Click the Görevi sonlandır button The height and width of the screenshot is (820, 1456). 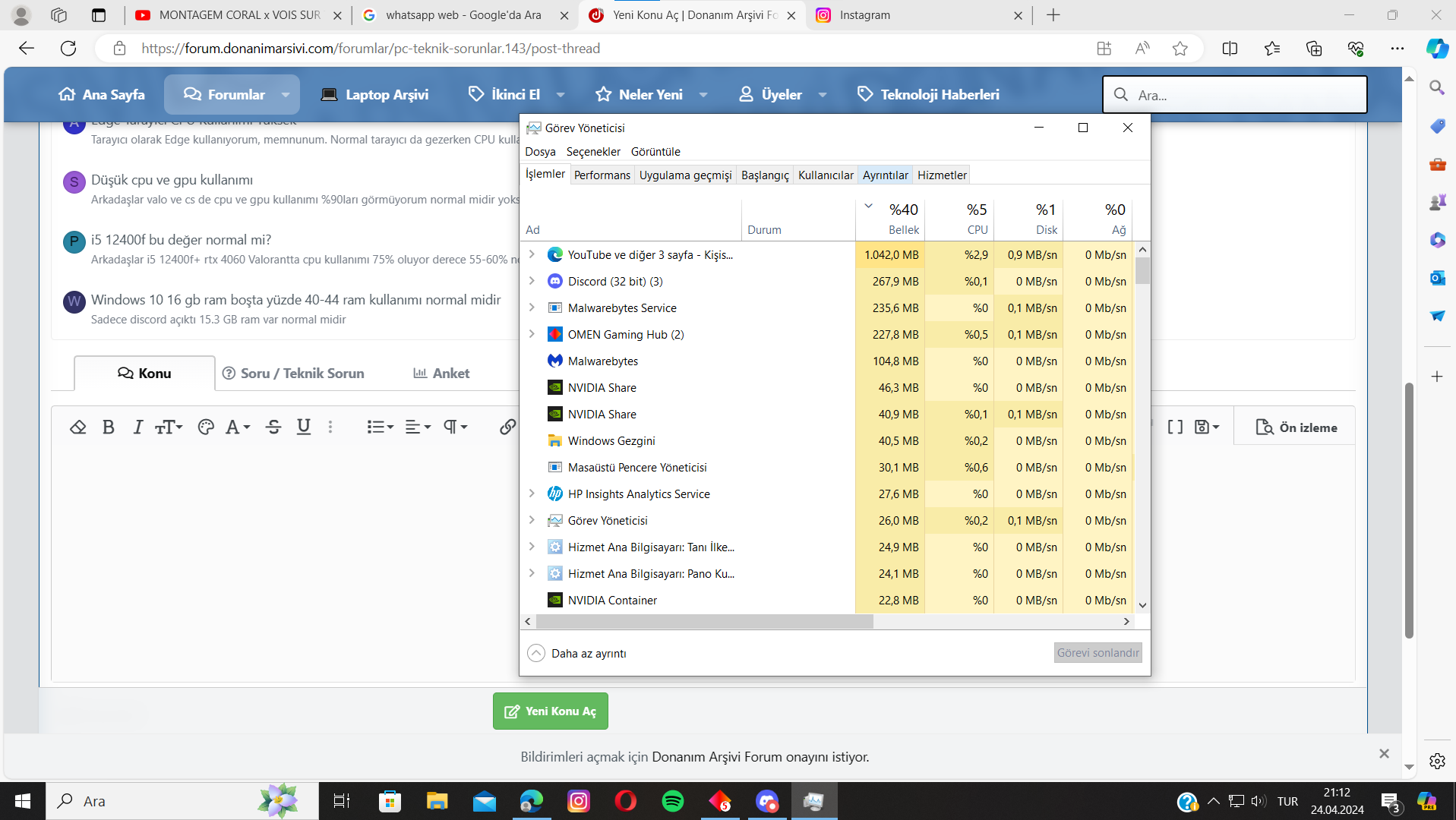pyautogui.click(x=1098, y=652)
